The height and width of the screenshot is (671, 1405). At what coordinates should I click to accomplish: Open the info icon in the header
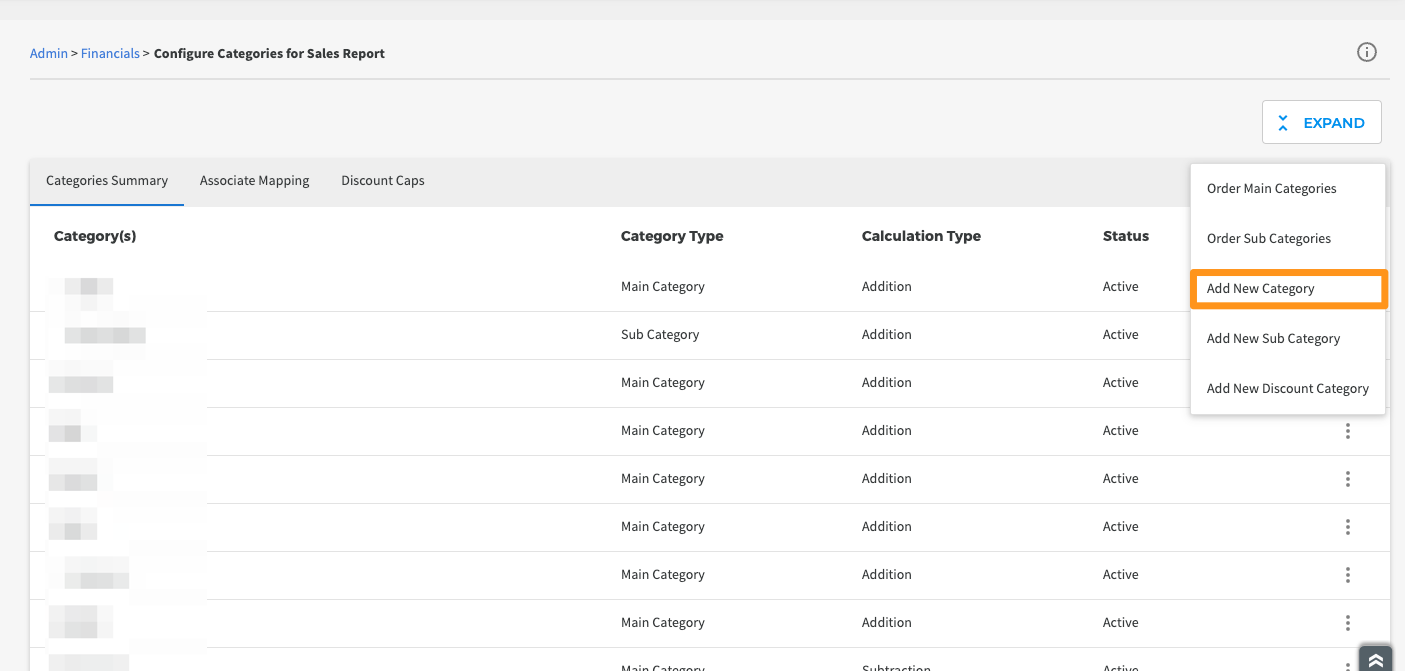(1367, 53)
